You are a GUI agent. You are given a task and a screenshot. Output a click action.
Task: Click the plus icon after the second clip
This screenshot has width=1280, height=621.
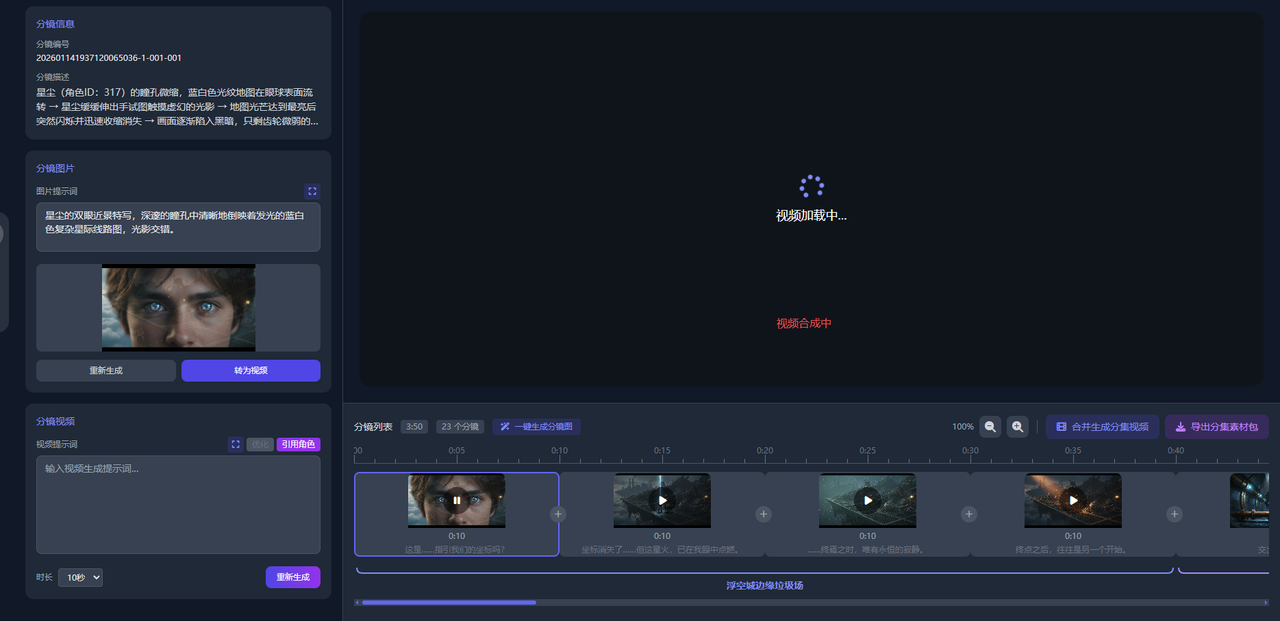point(763,514)
